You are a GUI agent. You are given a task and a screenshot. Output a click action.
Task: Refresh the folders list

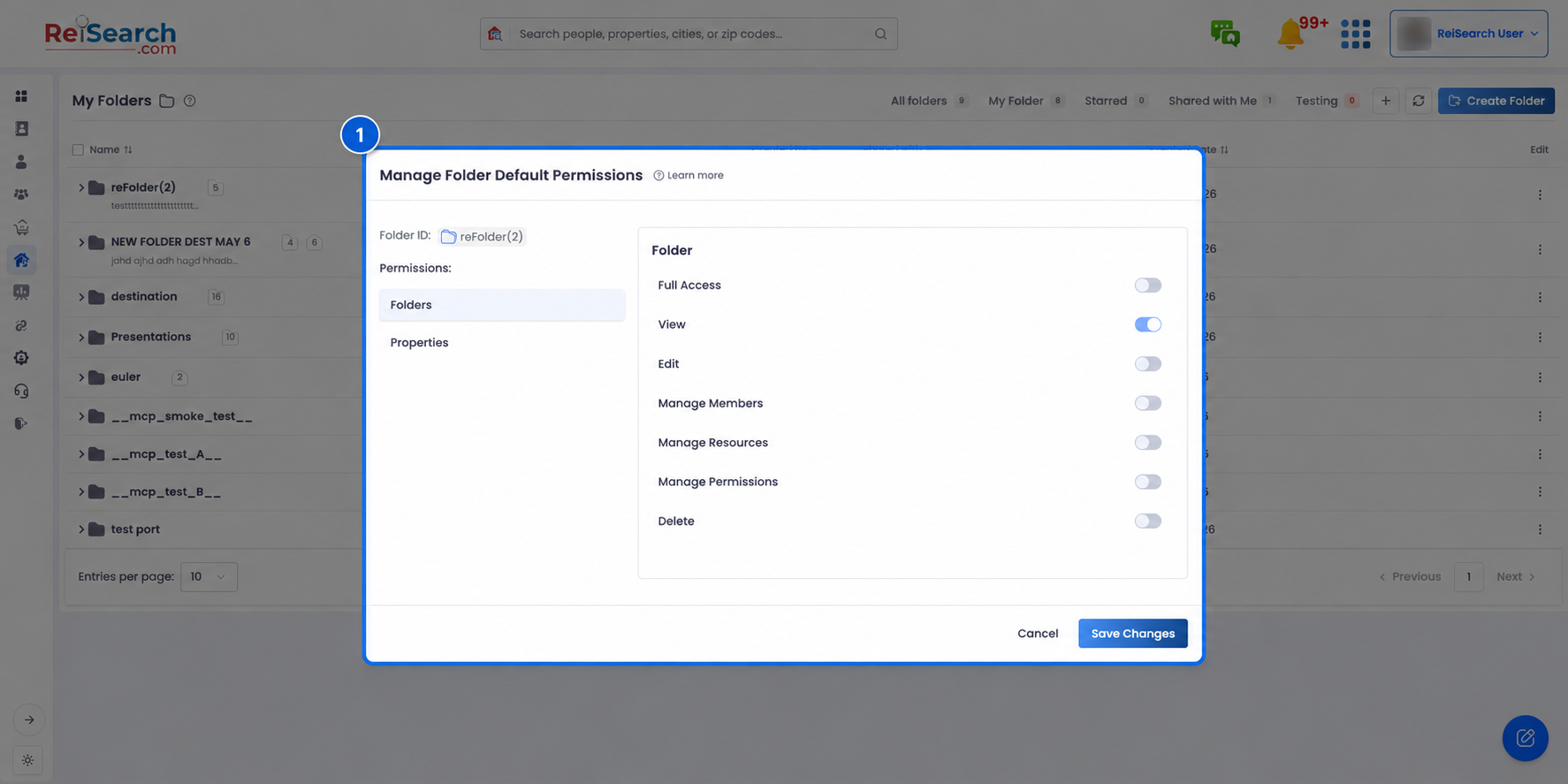[x=1418, y=101]
